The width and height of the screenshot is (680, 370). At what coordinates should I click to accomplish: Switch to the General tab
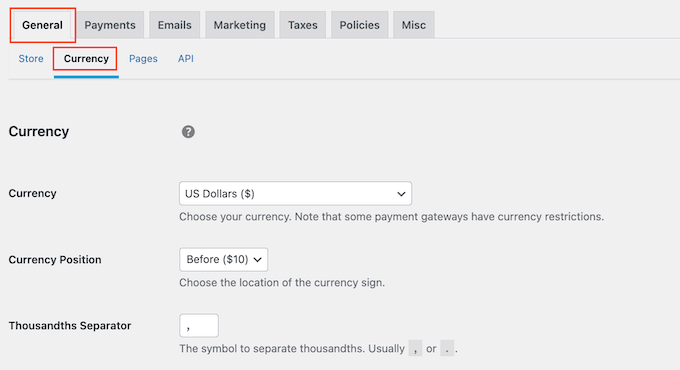click(42, 25)
